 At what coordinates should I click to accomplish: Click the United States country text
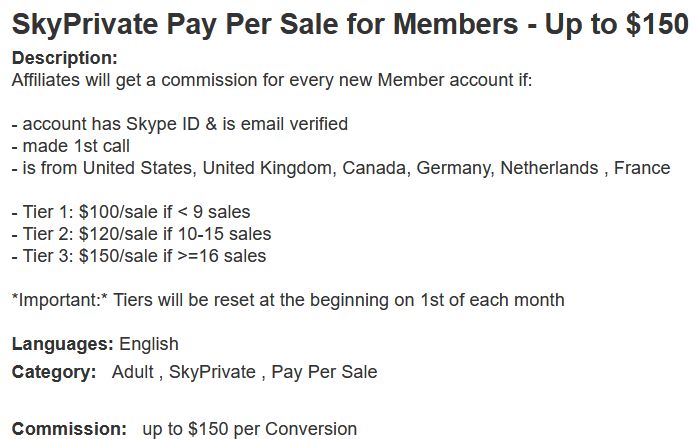coord(137,168)
